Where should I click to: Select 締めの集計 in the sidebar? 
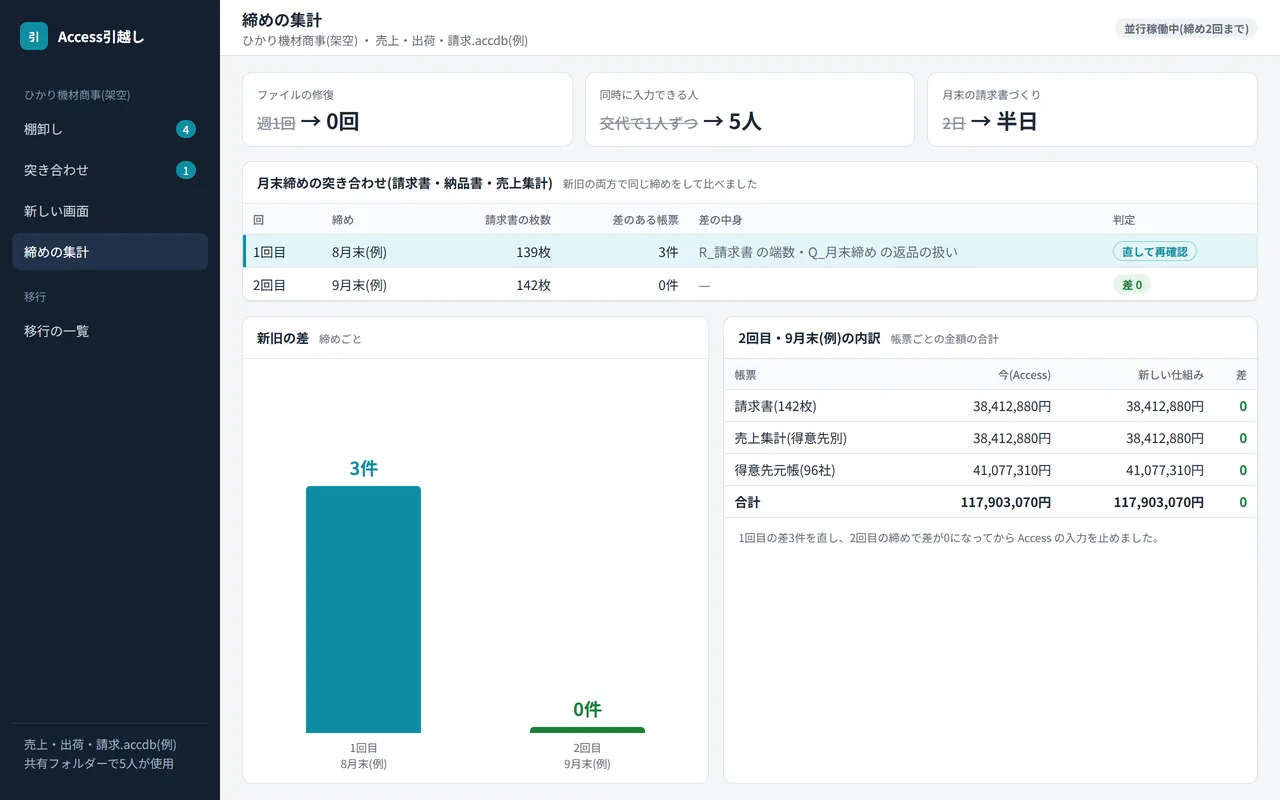(x=110, y=252)
